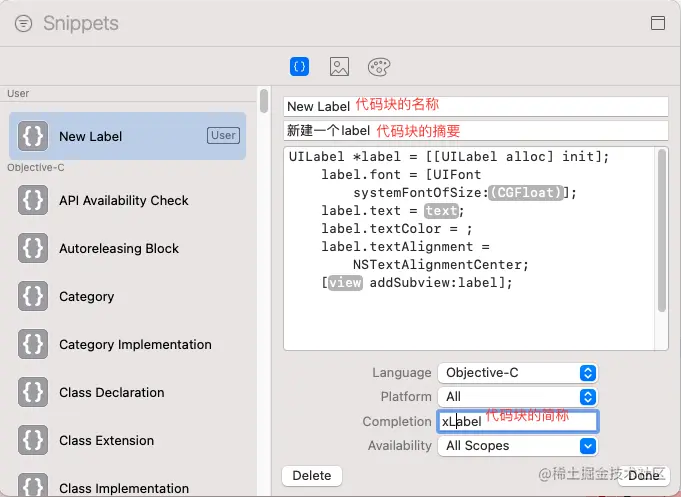The height and width of the screenshot is (497, 681).
Task: Click the Class Implementation snippet icon
Action: [33, 485]
